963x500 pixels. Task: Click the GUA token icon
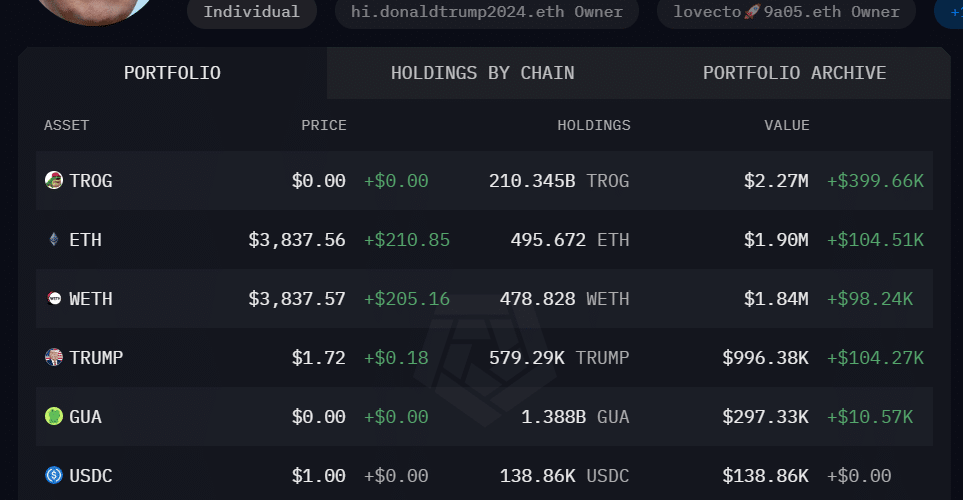[x=54, y=417]
